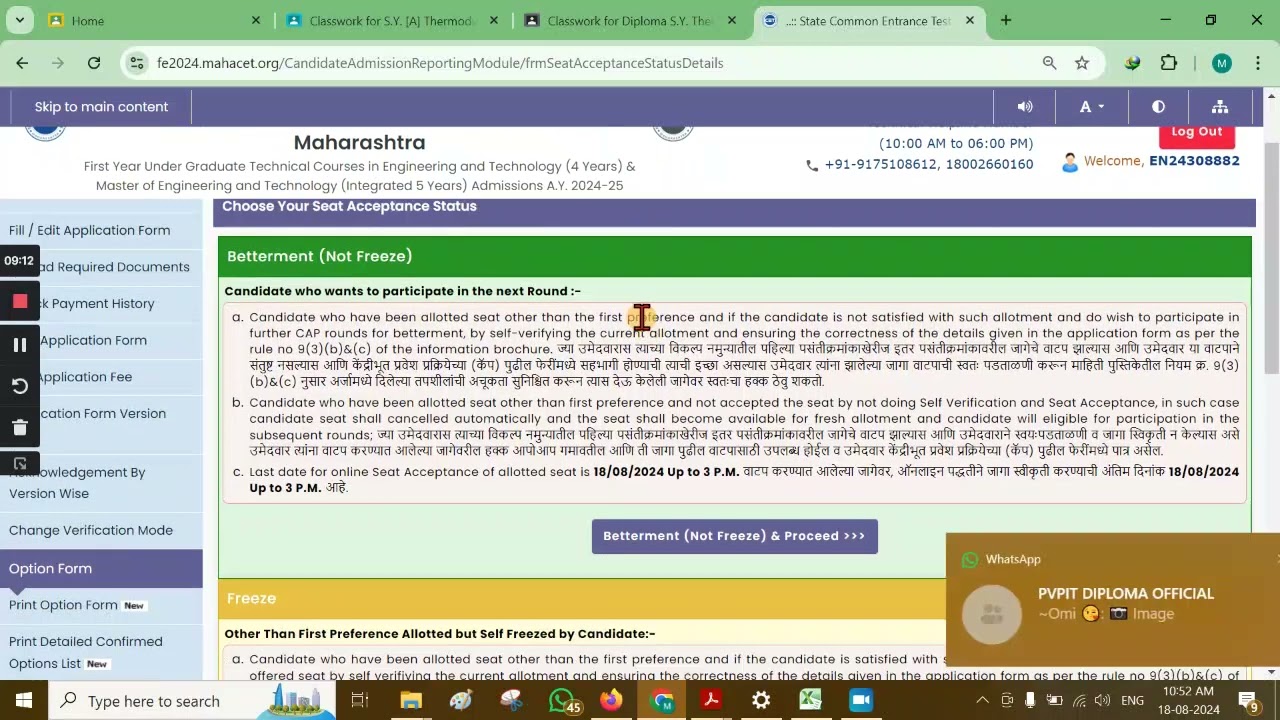Switch to the Home tab
Viewport: 1280px width, 720px height.
[x=155, y=20]
